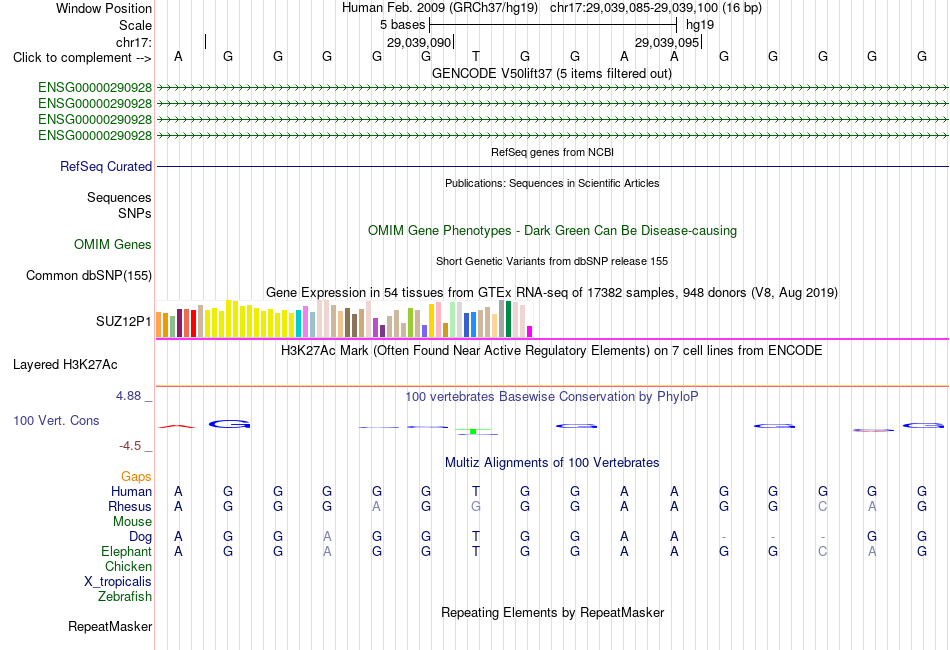Click the T base in the top sequence row
The width and height of the screenshot is (950, 650).
pyautogui.click(x=476, y=56)
